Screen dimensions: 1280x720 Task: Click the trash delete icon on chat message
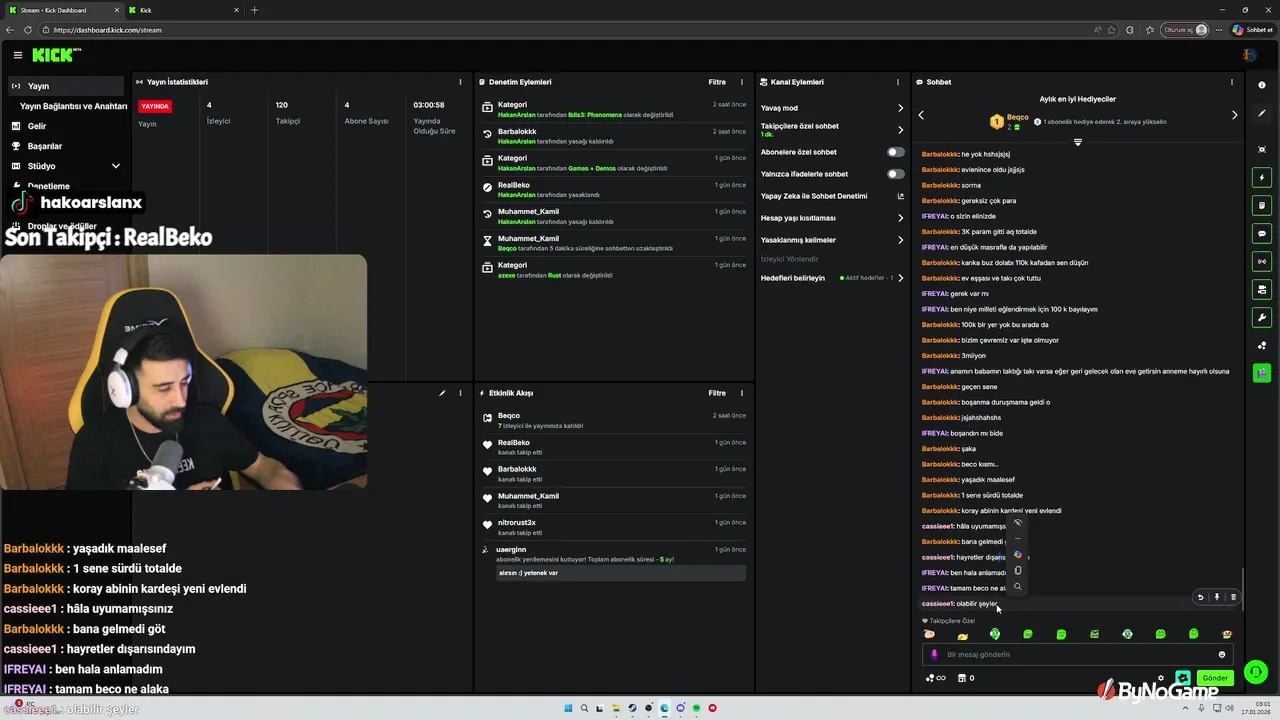[1233, 597]
